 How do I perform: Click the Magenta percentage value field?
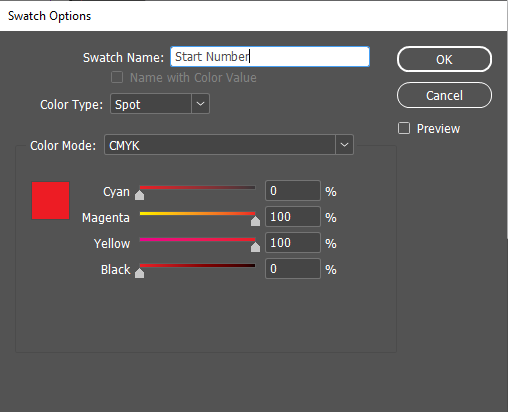tap(293, 217)
